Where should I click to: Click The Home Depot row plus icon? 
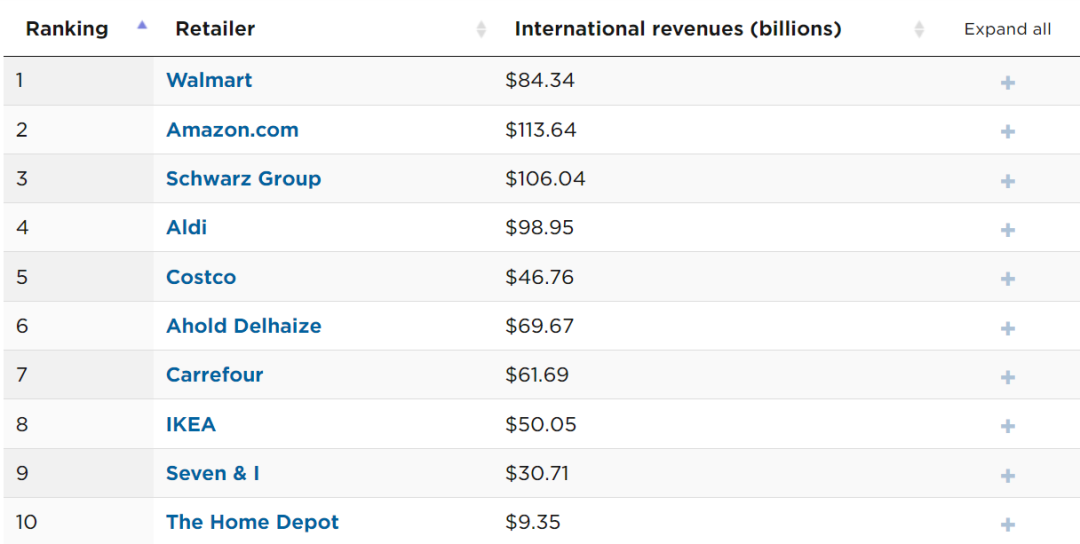pos(1007,523)
